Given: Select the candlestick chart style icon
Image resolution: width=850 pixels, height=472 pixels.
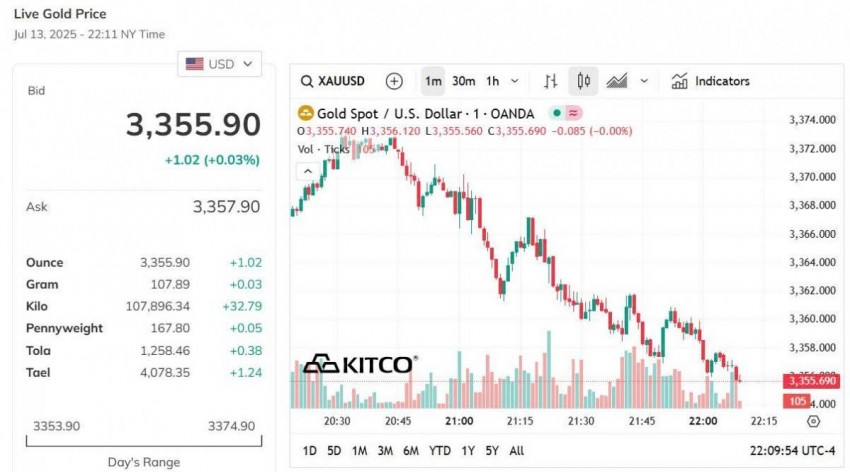Looking at the screenshot, I should tap(583, 81).
